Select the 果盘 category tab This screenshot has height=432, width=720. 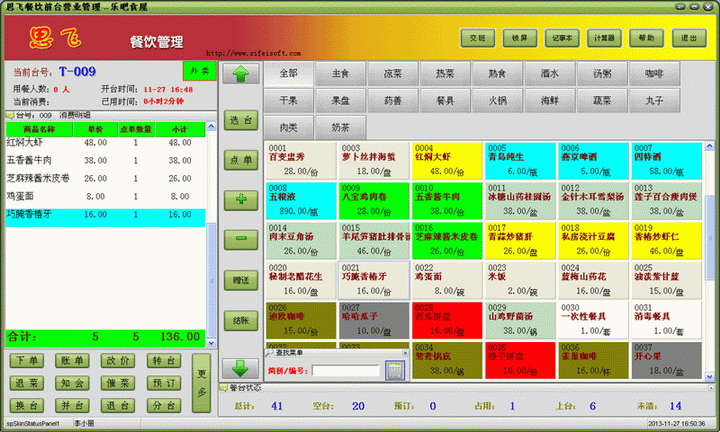[x=341, y=101]
